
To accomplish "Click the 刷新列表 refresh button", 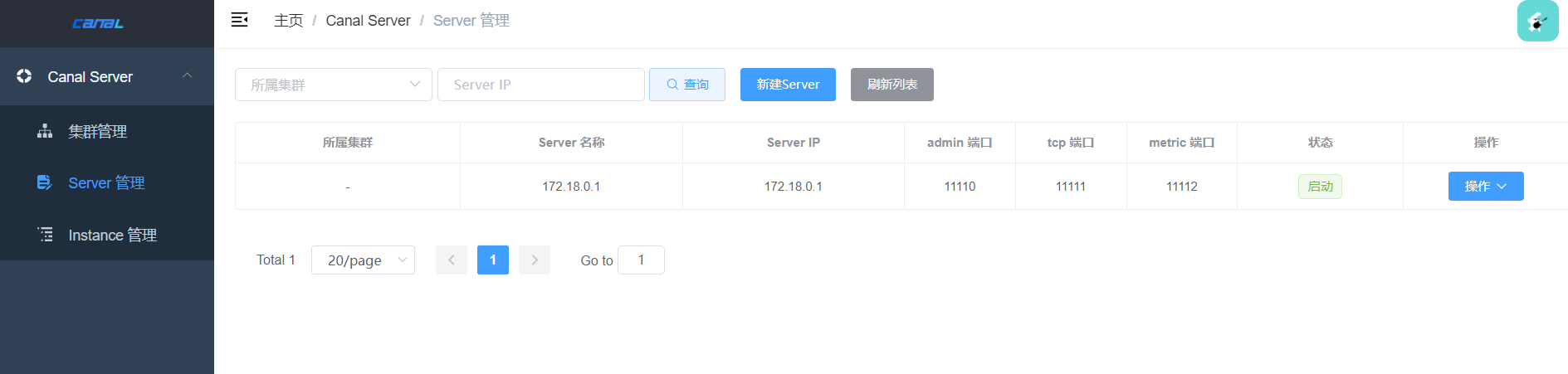I will pos(892,85).
